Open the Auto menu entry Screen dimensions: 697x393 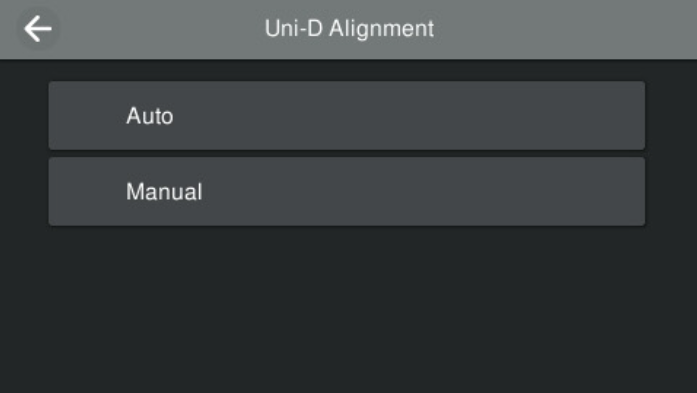[x=347, y=116]
